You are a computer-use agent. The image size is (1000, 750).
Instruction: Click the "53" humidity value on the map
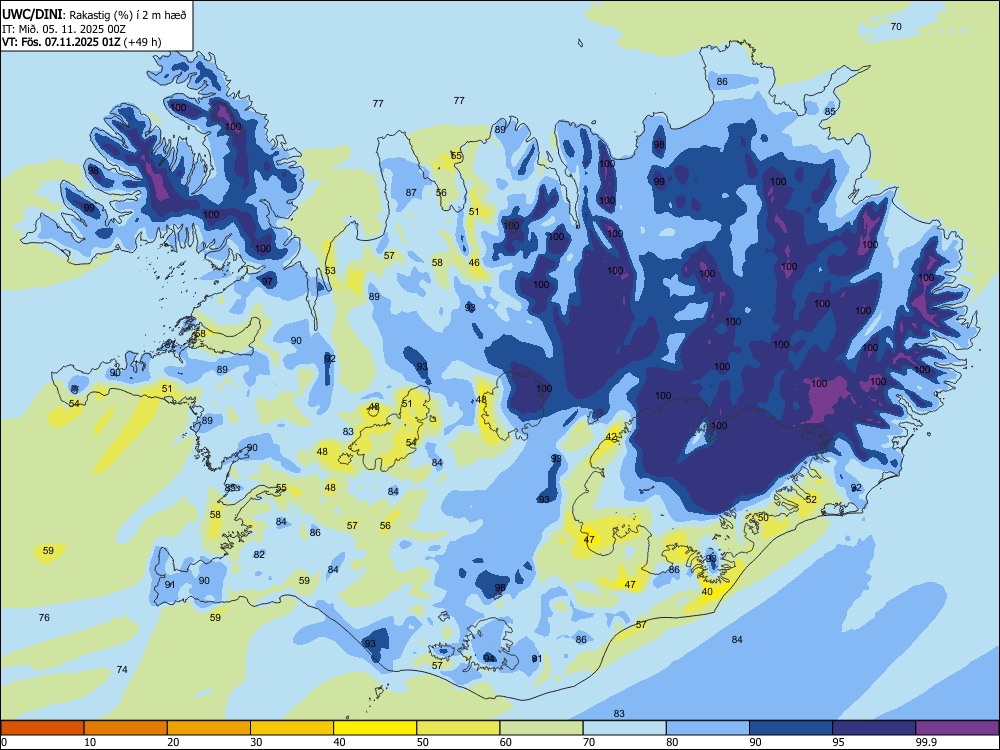point(330,270)
